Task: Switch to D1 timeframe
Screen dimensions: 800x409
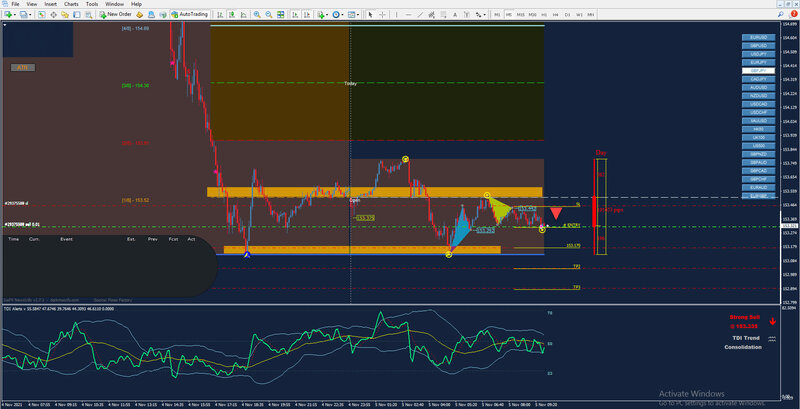Action: click(x=567, y=15)
